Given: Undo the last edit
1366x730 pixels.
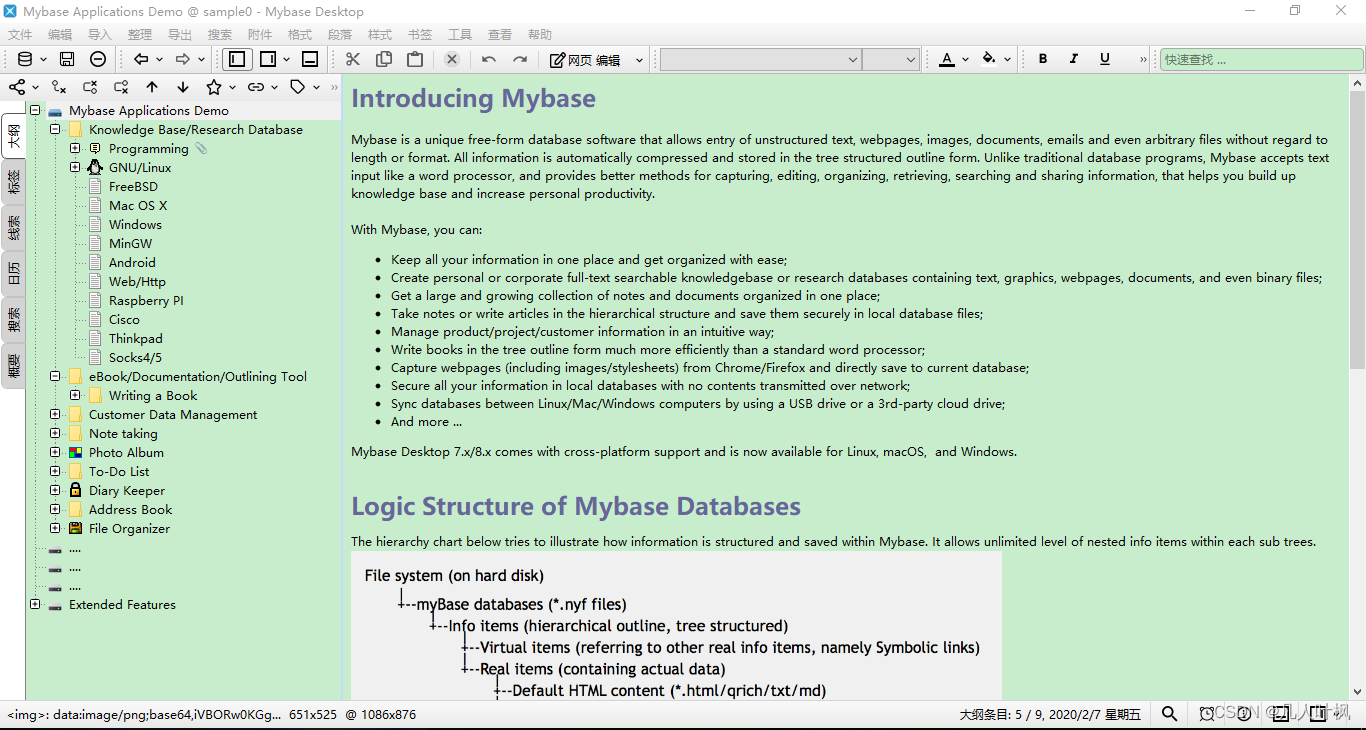Looking at the screenshot, I should point(489,59).
